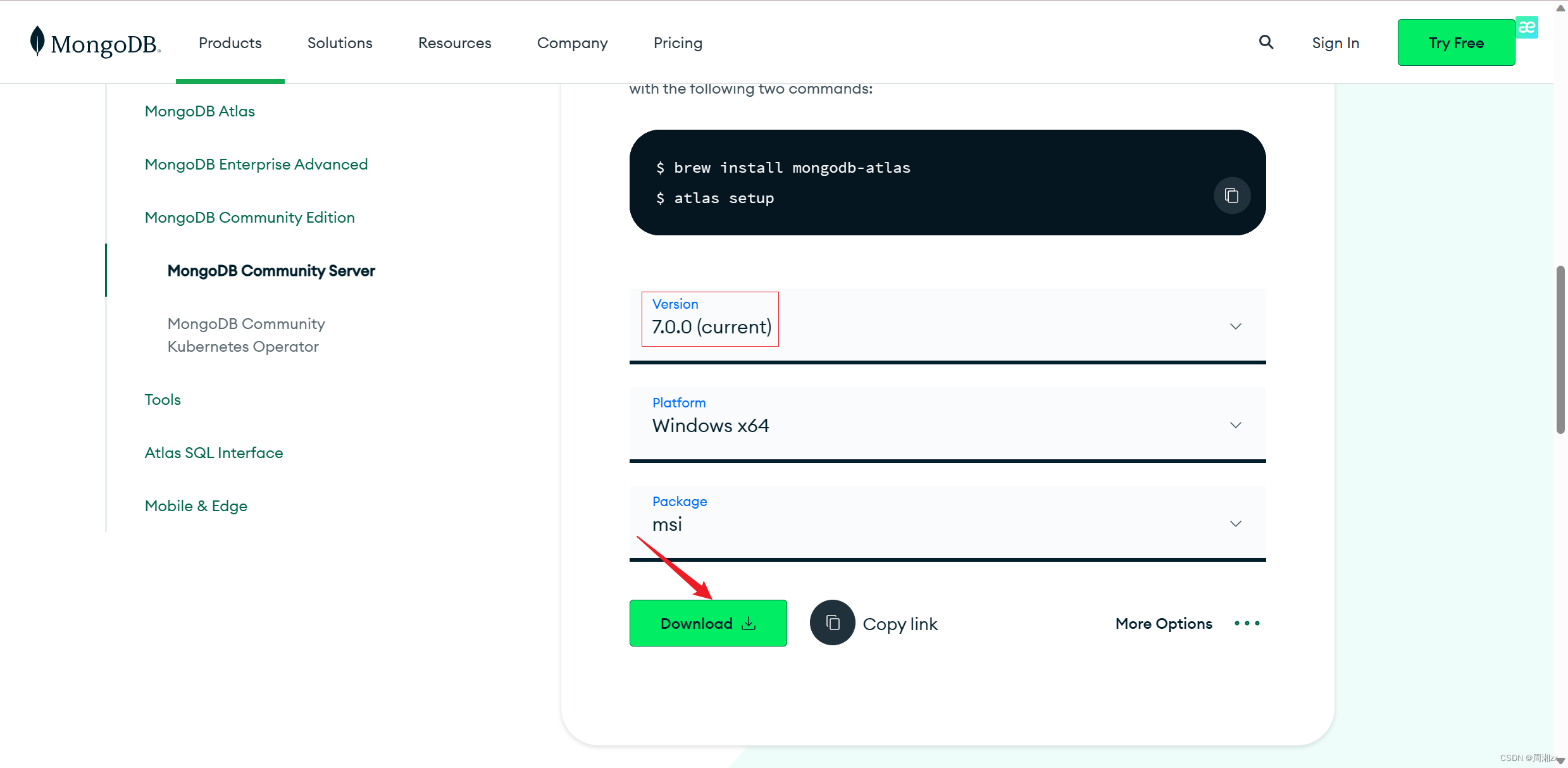This screenshot has width=1568, height=768.
Task: Open the Solutions menu
Action: tap(340, 43)
